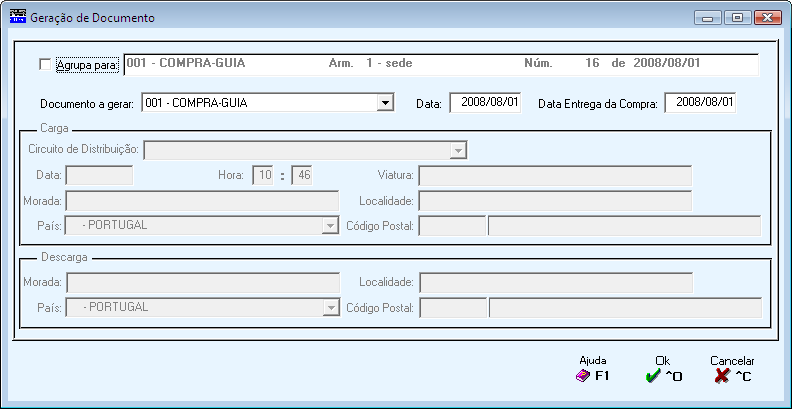Click the Descarga Localidade input field

(x=556, y=282)
